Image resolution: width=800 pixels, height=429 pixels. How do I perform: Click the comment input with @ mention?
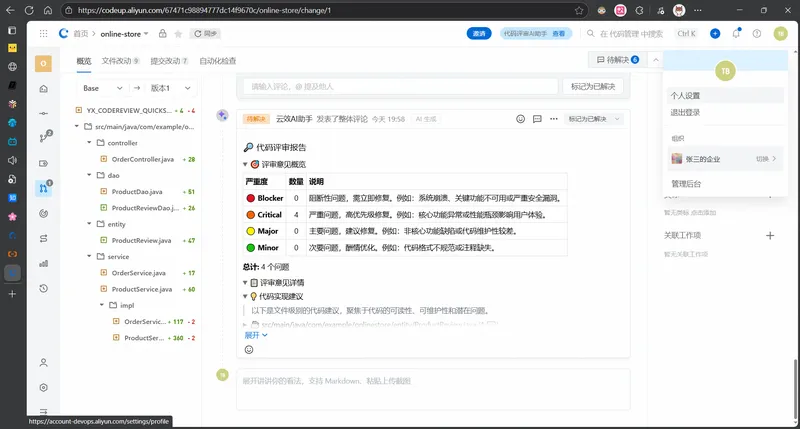coord(401,87)
